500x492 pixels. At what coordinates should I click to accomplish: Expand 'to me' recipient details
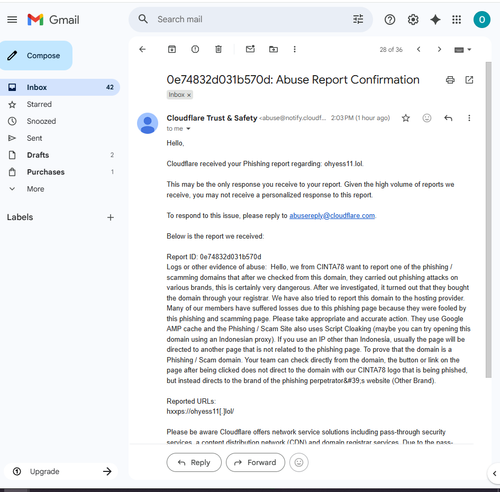[x=188, y=129]
